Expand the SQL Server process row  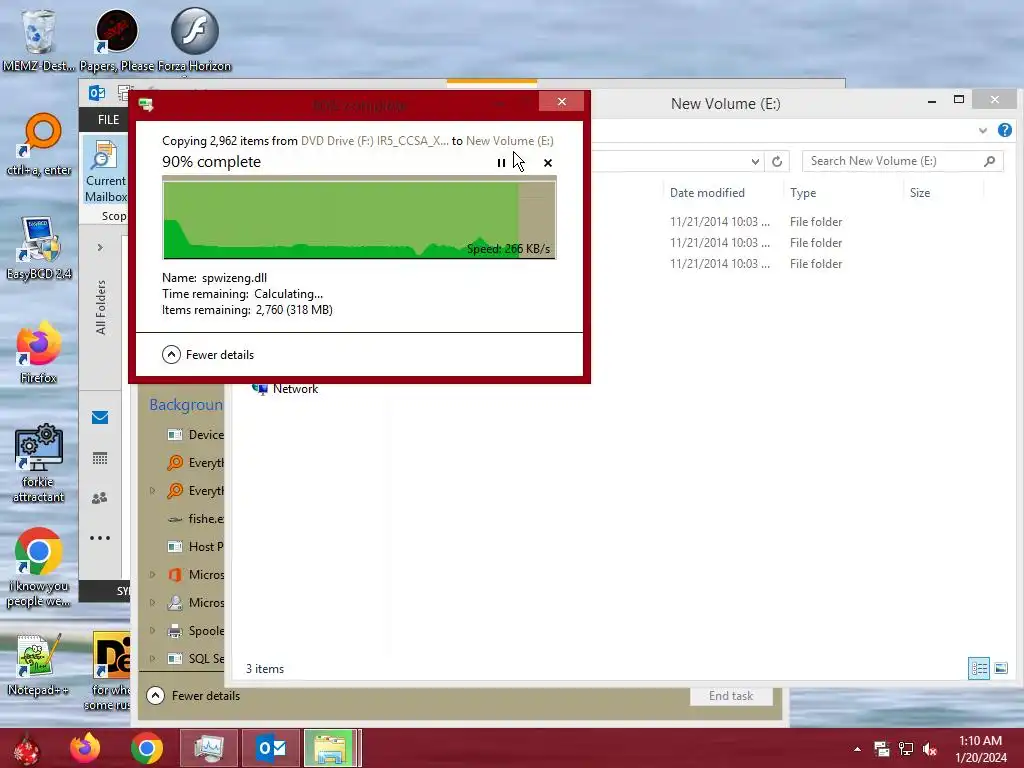(153, 658)
